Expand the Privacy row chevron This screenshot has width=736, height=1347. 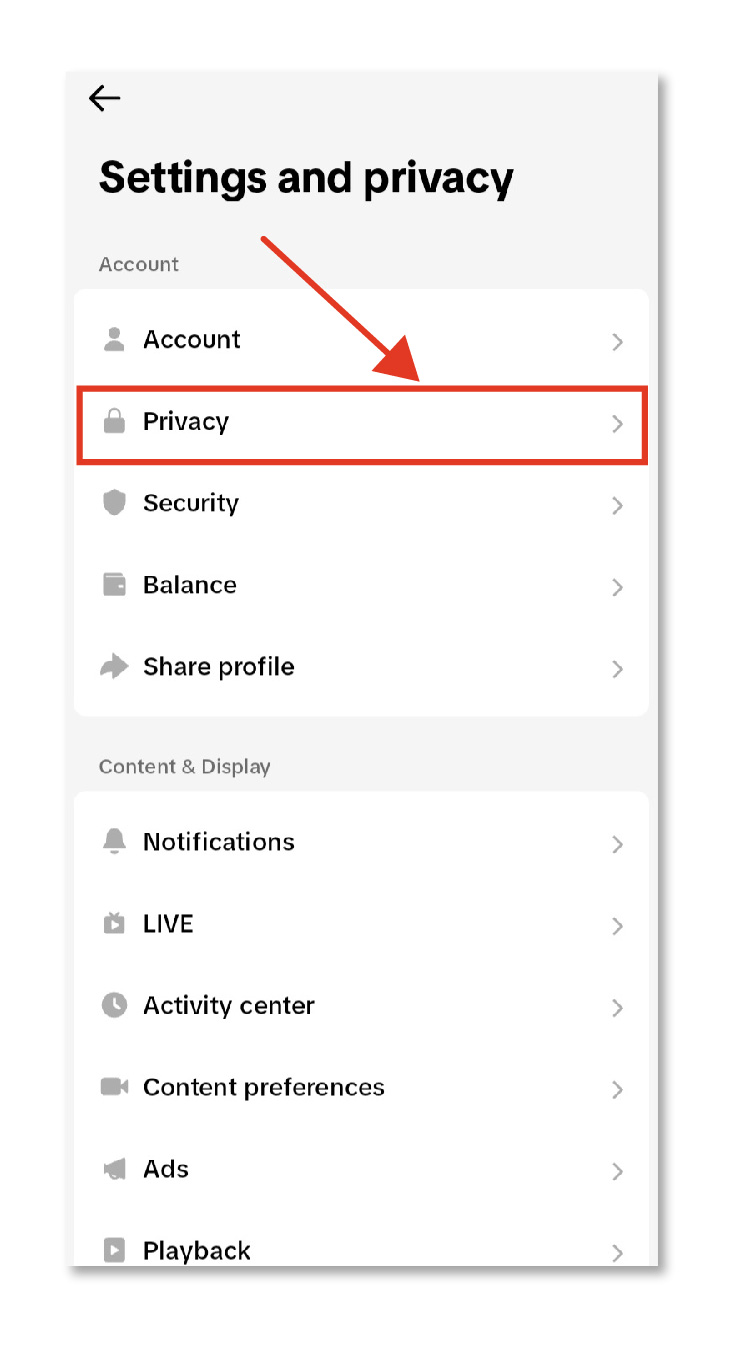pyautogui.click(x=617, y=424)
